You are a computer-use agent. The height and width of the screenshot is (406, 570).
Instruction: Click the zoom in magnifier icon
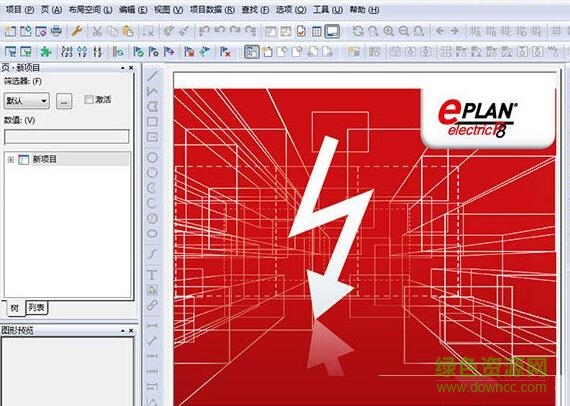(x=389, y=31)
